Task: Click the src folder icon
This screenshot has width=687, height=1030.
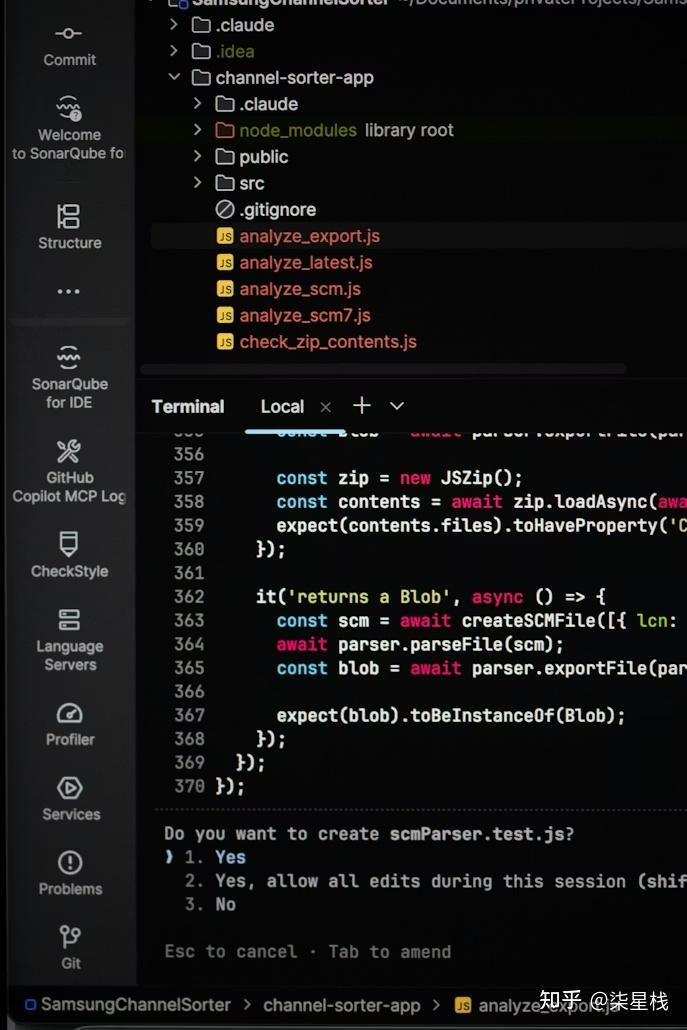Action: click(x=225, y=183)
